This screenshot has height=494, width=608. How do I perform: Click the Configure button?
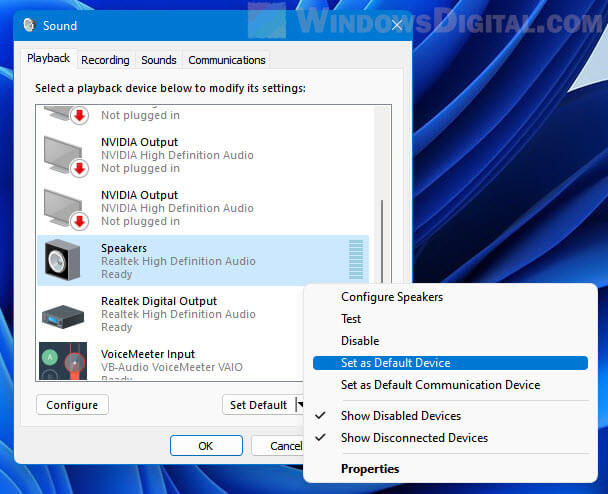(72, 405)
